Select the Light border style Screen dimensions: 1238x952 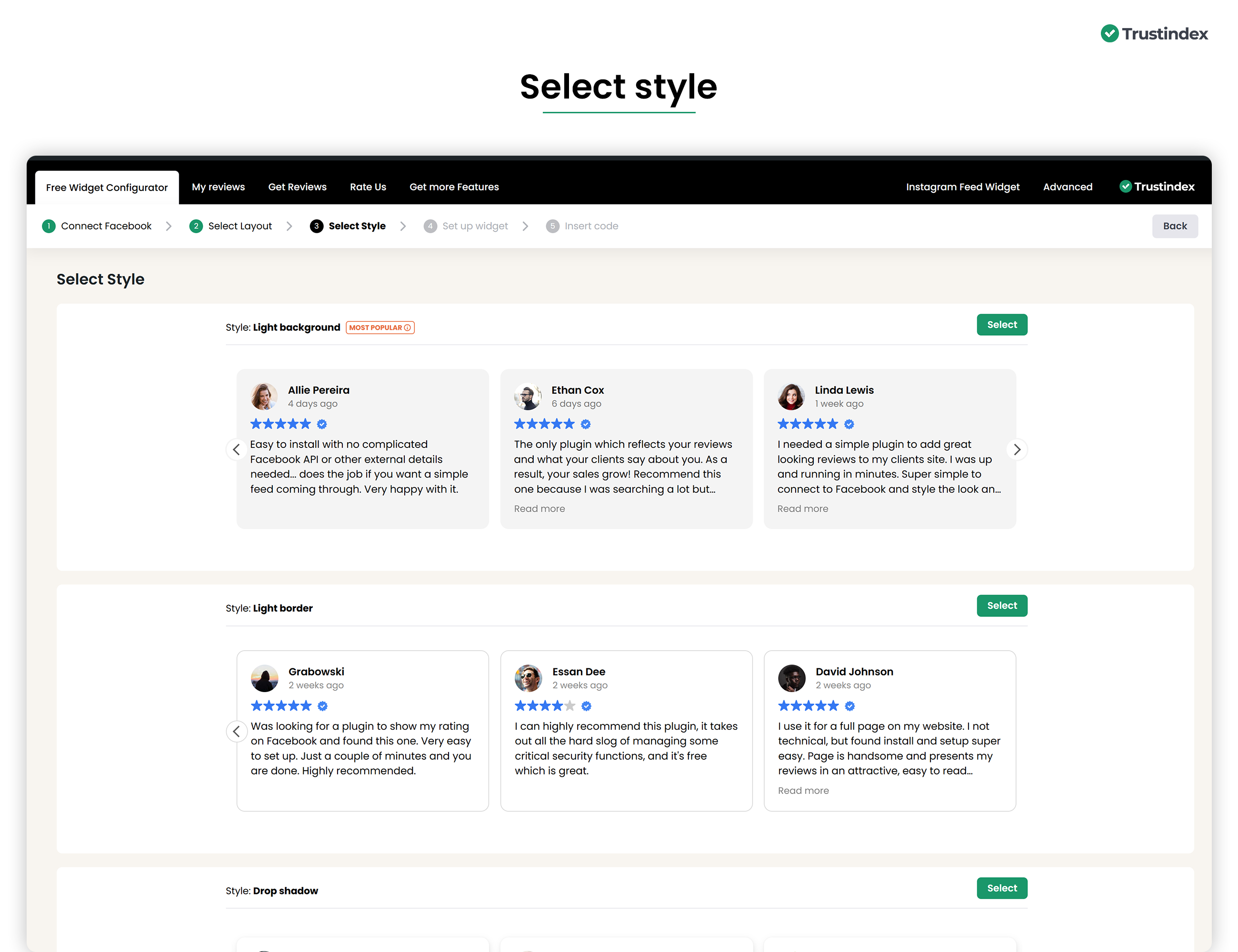point(1002,605)
